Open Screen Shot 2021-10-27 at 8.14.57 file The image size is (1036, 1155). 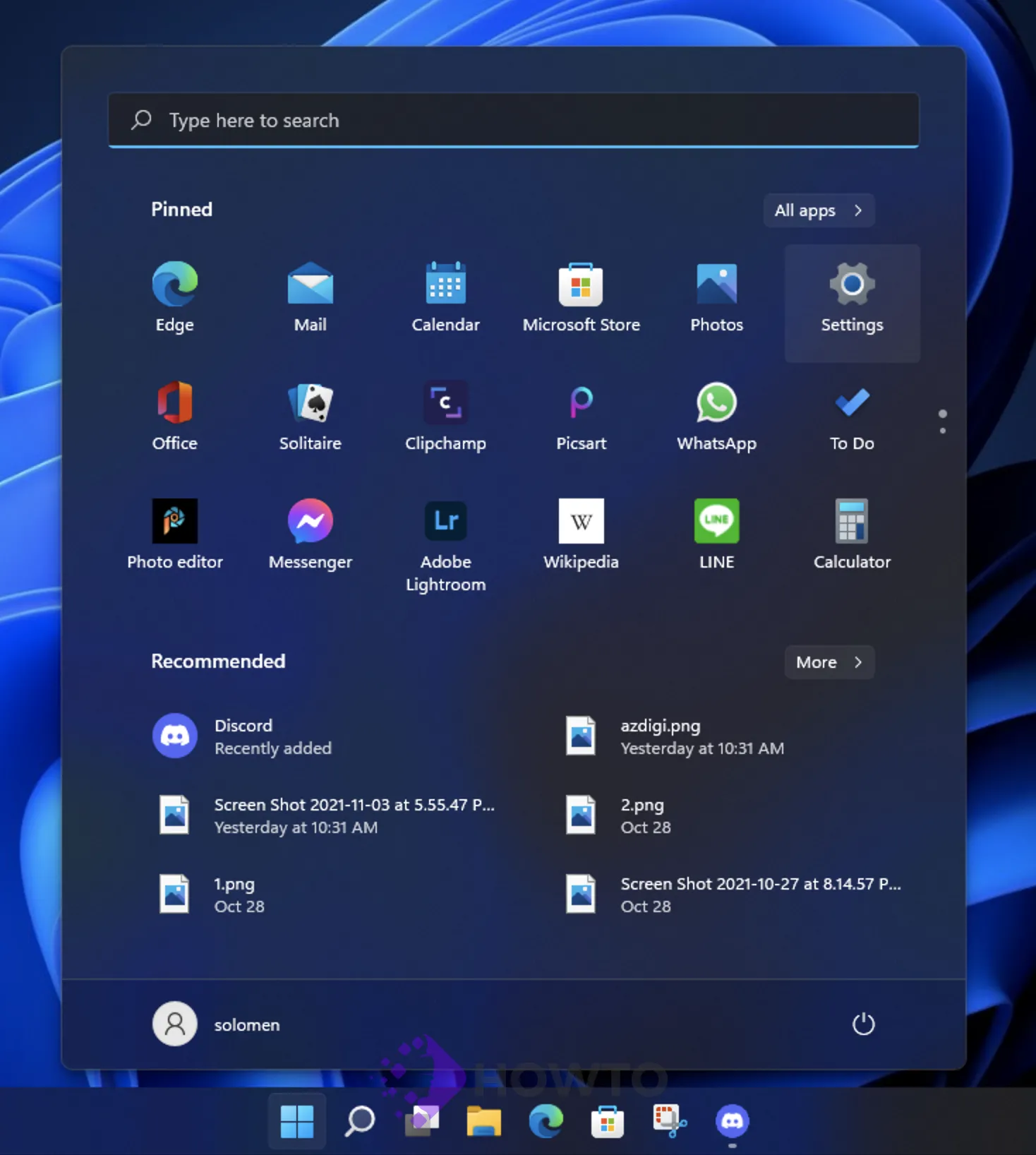(x=734, y=894)
